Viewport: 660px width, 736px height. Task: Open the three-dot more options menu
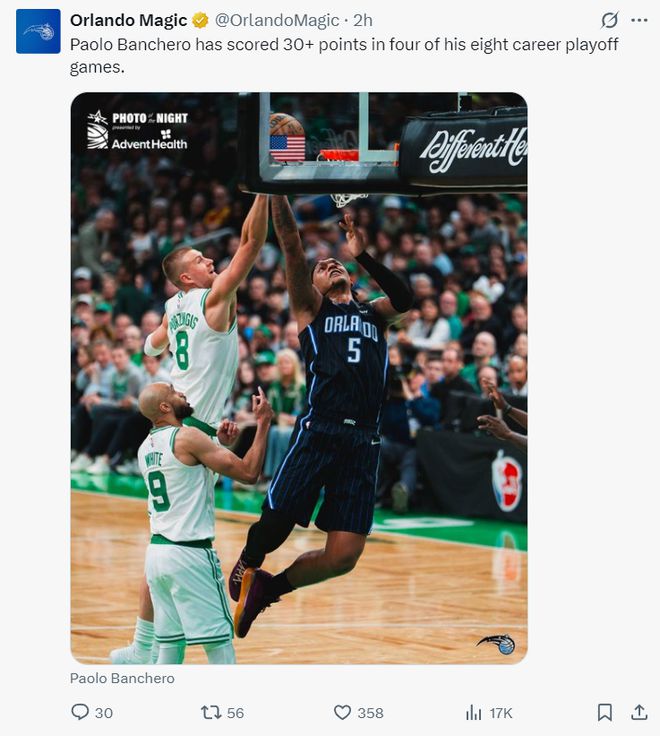(x=639, y=20)
